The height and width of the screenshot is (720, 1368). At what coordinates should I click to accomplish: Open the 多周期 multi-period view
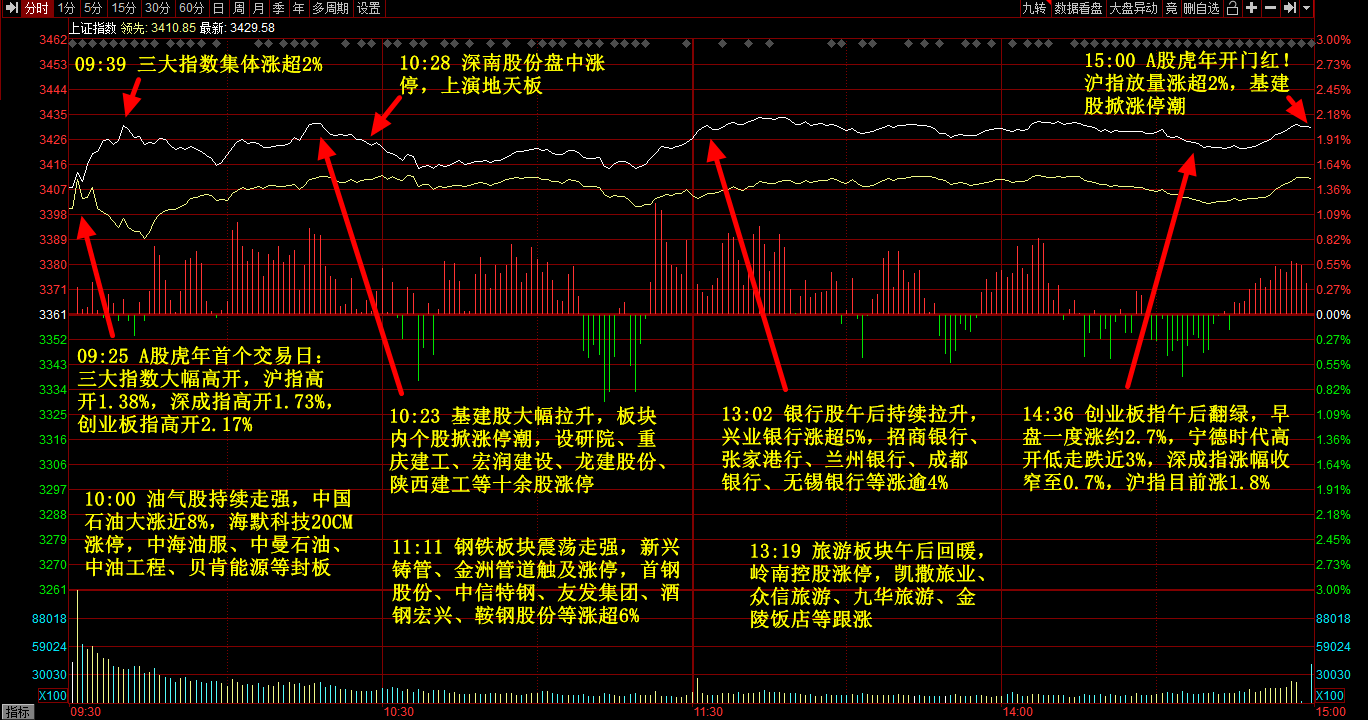(x=330, y=8)
